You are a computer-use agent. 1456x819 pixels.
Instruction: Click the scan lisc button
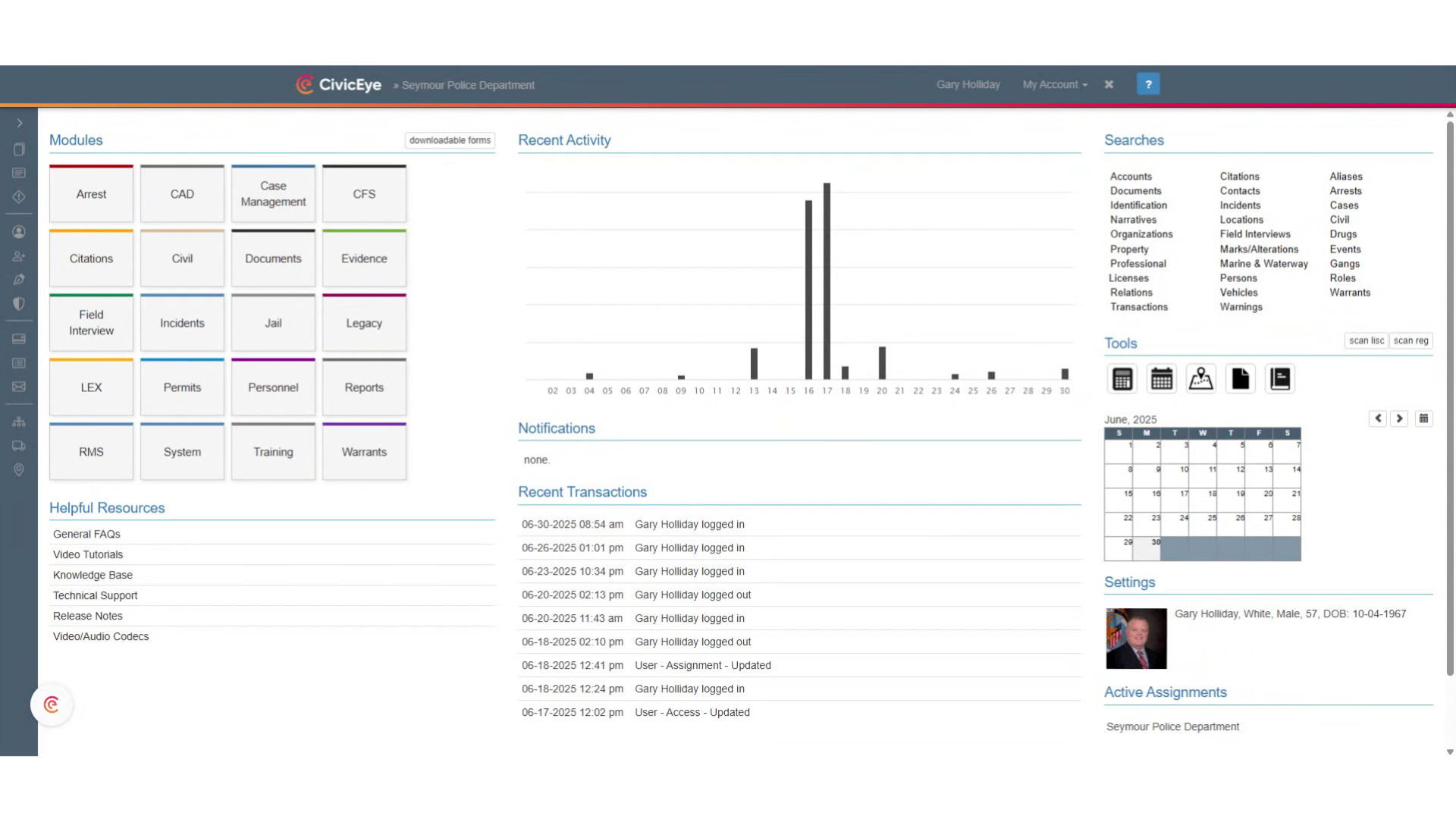(x=1367, y=341)
